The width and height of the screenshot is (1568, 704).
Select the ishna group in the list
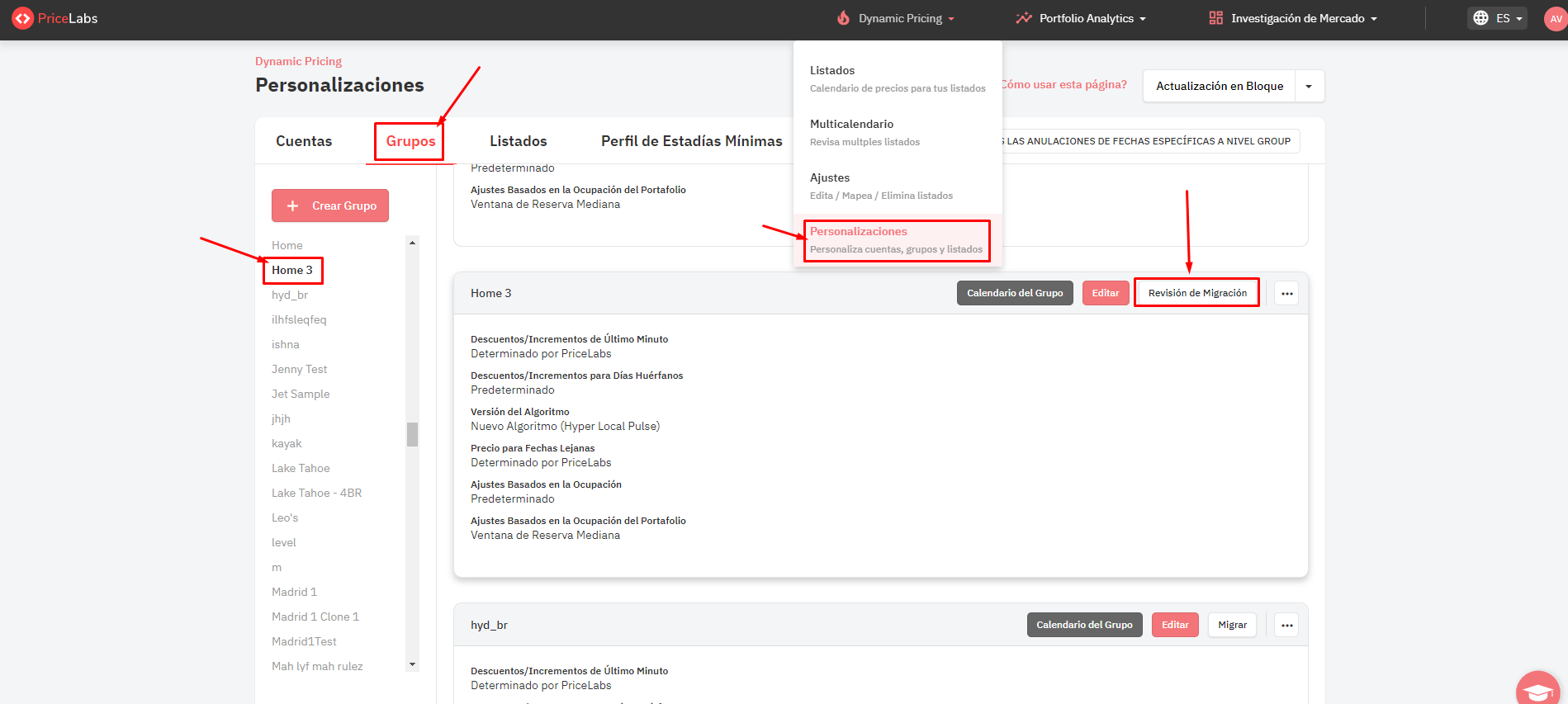pos(285,344)
